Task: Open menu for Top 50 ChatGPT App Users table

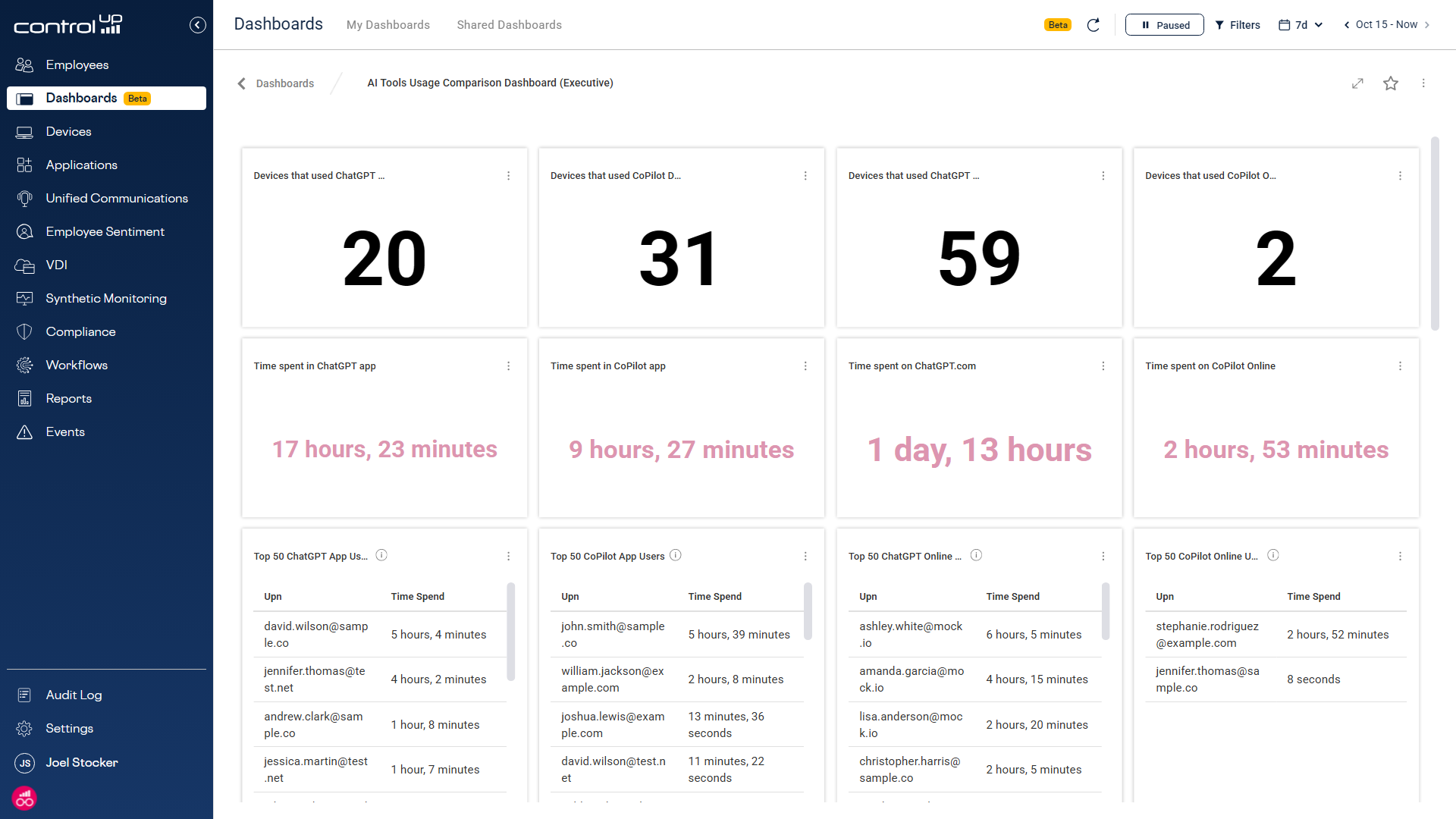Action: coord(508,557)
